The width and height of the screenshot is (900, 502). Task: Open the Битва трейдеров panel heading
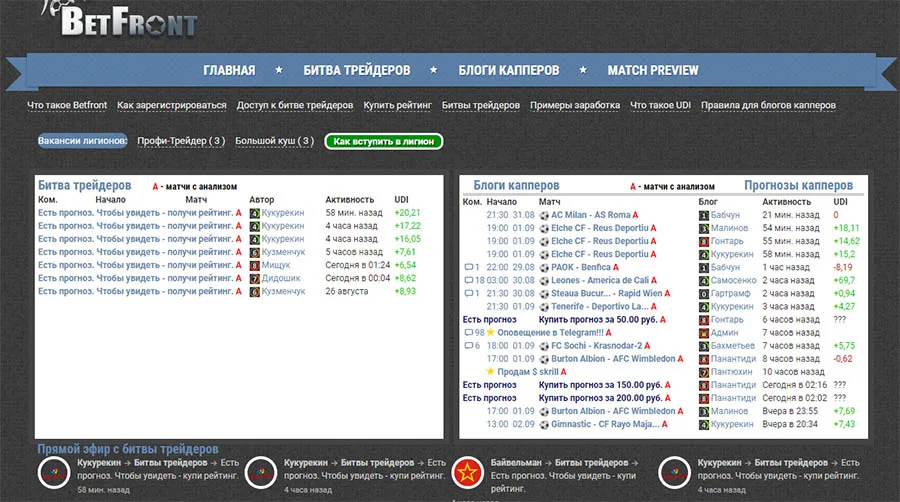pos(84,185)
